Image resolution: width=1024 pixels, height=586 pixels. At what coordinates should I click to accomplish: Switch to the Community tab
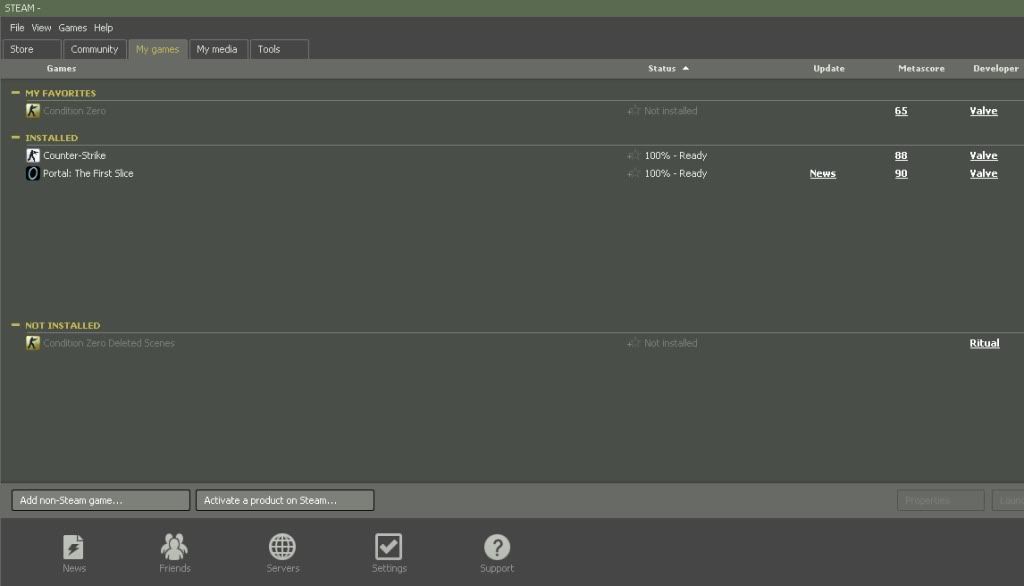tap(95, 49)
